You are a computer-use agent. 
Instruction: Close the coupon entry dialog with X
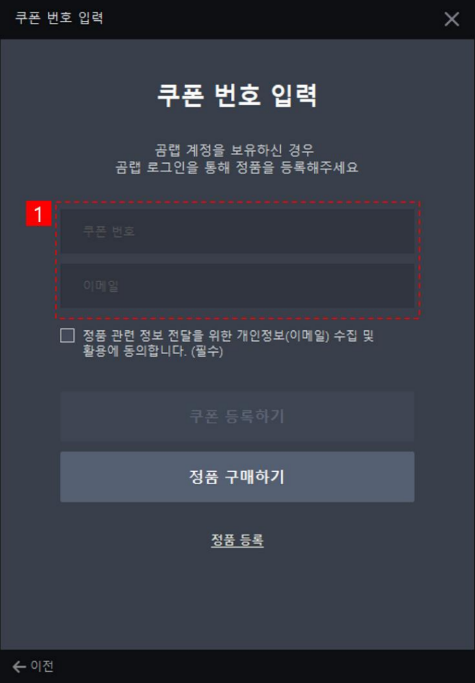(451, 19)
